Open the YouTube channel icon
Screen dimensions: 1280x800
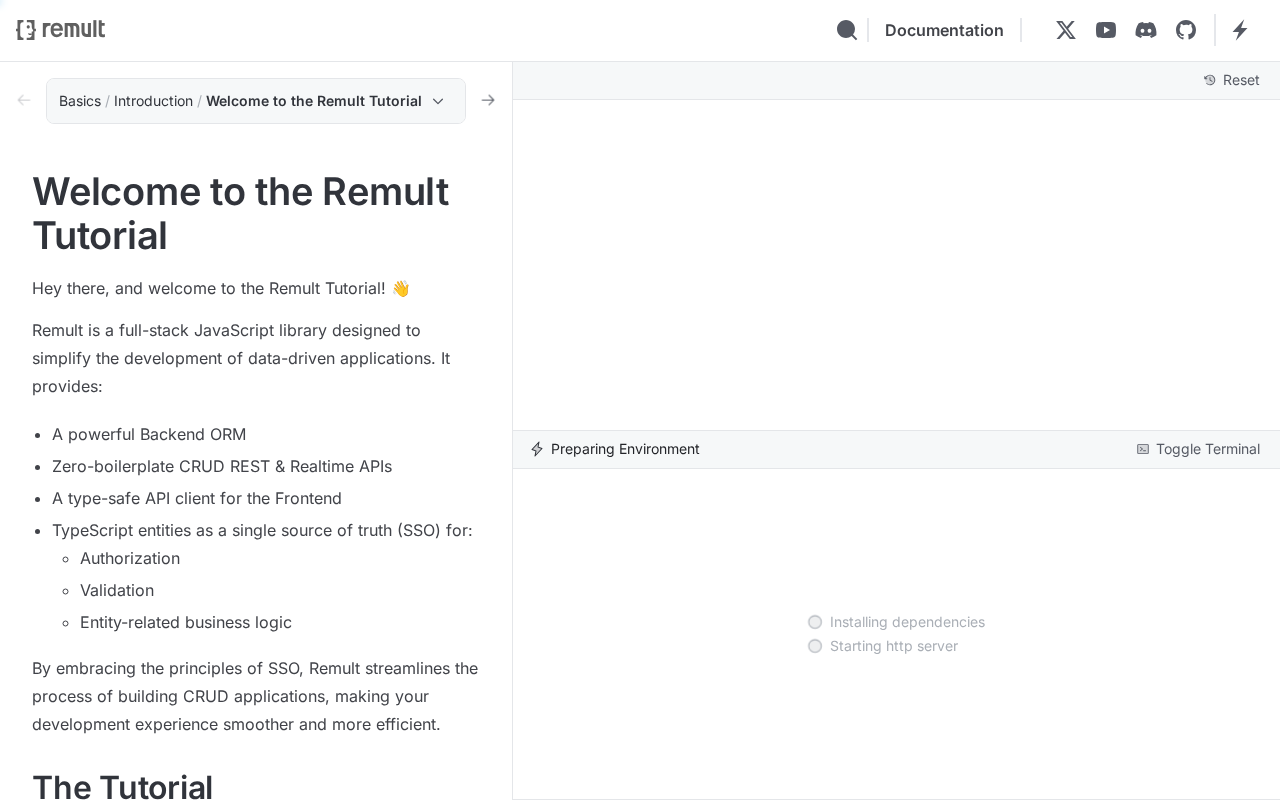point(1106,30)
